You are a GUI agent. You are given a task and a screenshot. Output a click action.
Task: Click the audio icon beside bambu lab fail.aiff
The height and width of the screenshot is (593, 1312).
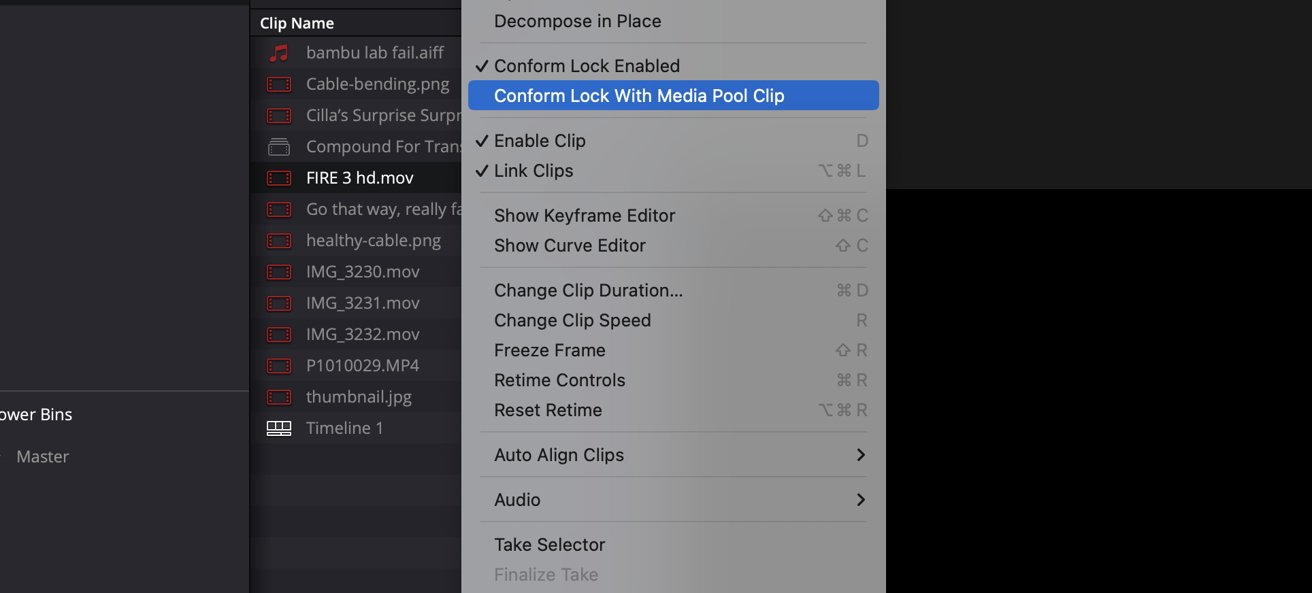pyautogui.click(x=278, y=52)
